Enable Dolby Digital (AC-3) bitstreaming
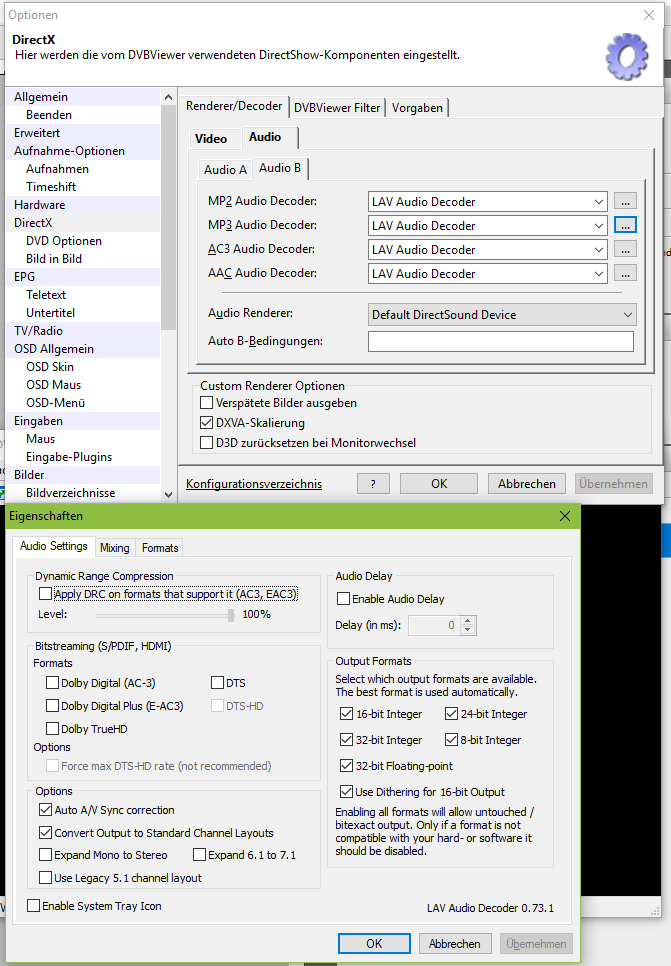 tap(52, 683)
